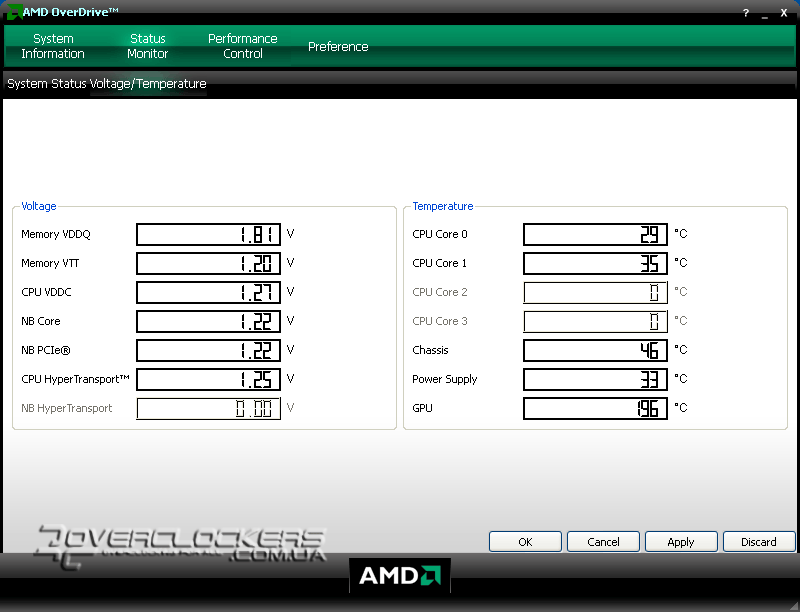Click the "Chassis" label

[431, 350]
